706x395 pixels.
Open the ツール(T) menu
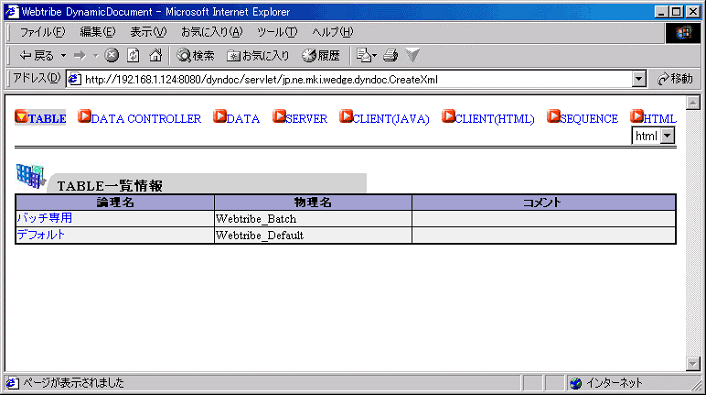(x=277, y=32)
